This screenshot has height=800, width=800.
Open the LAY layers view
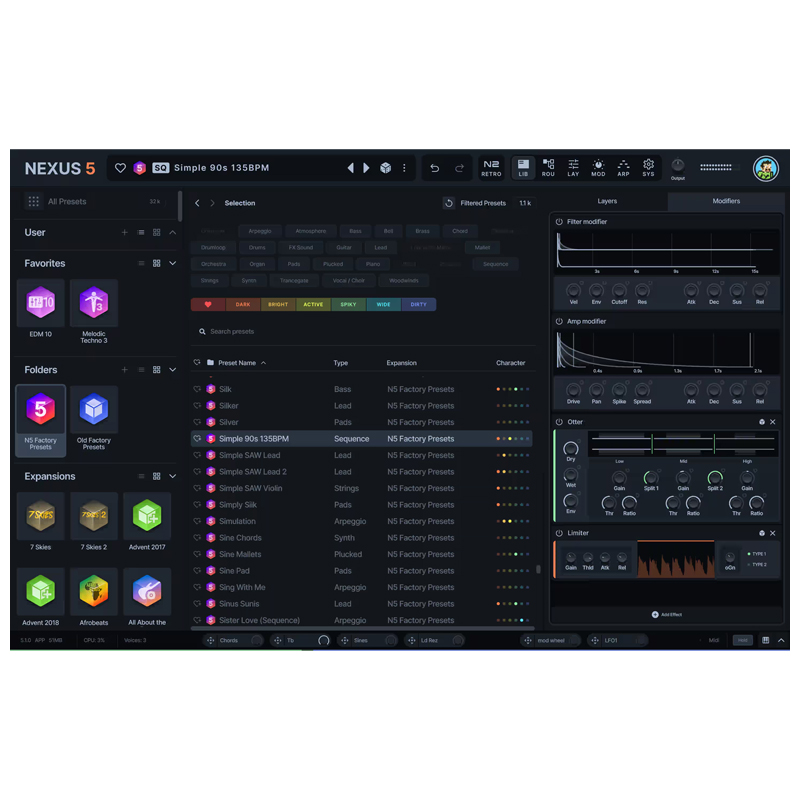[573, 168]
